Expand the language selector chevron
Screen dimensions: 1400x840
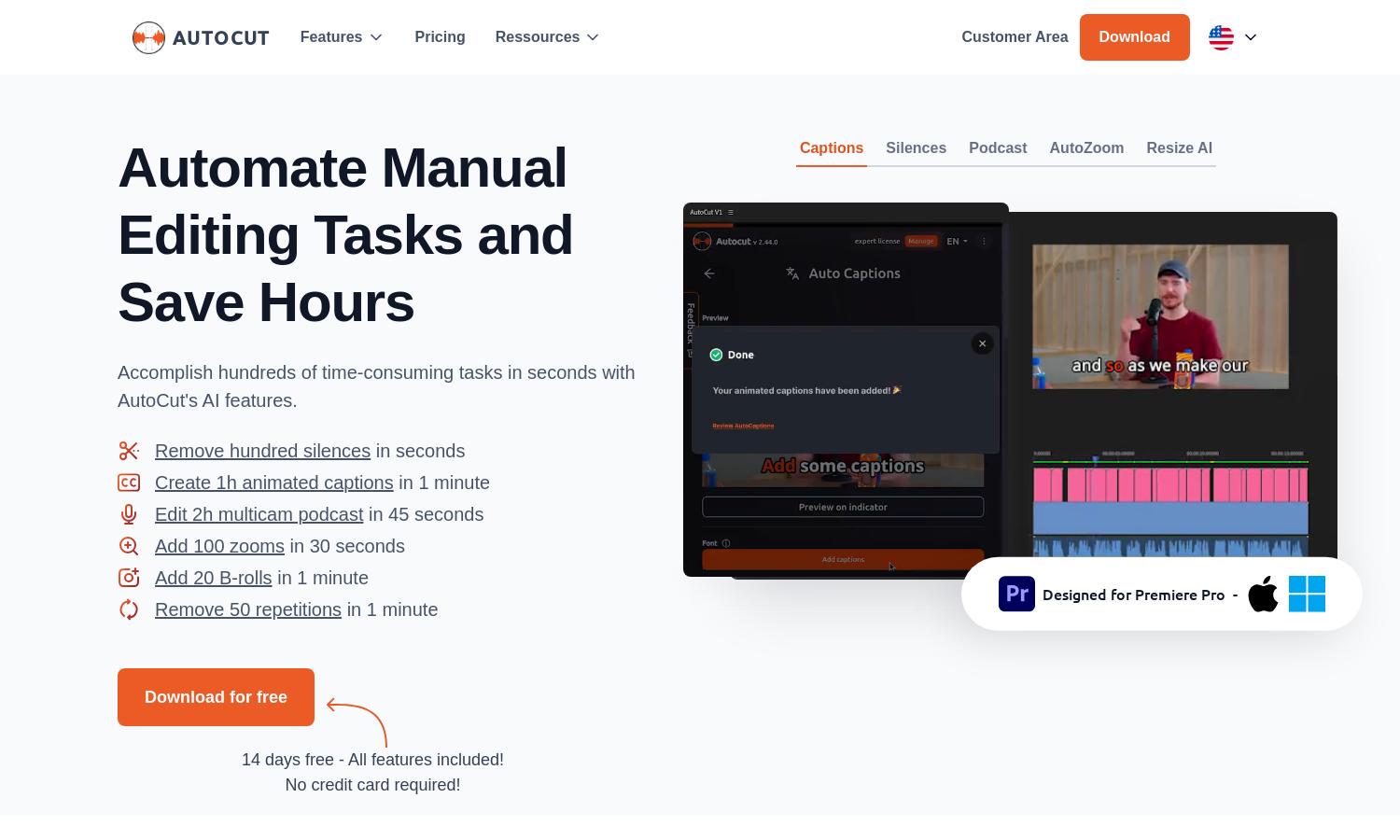[x=1251, y=37]
